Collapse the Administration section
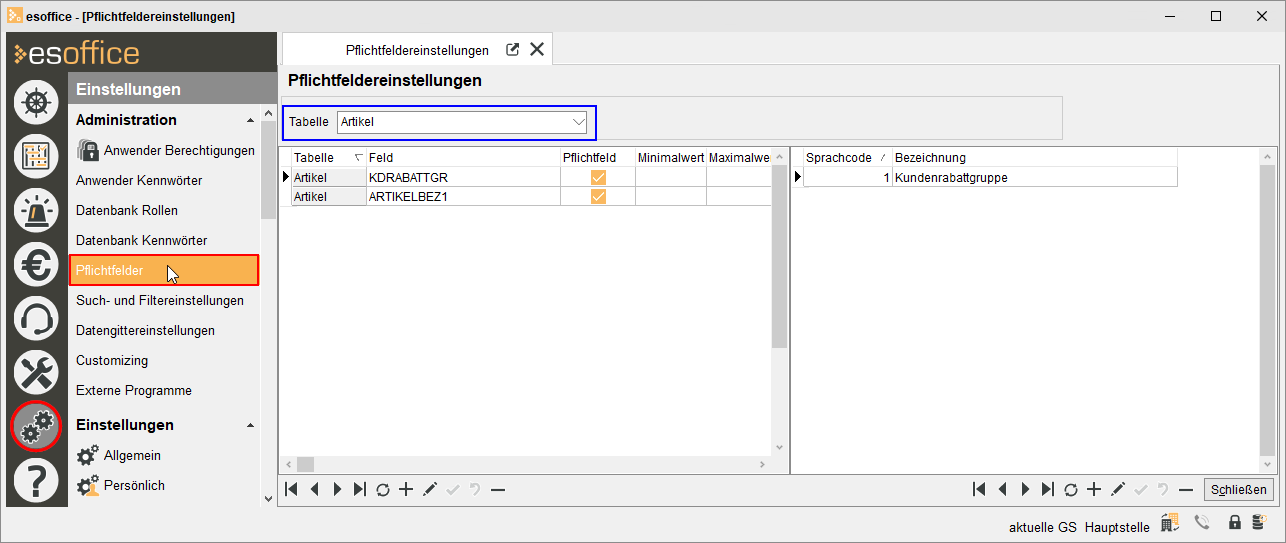1286x543 pixels. [250, 120]
